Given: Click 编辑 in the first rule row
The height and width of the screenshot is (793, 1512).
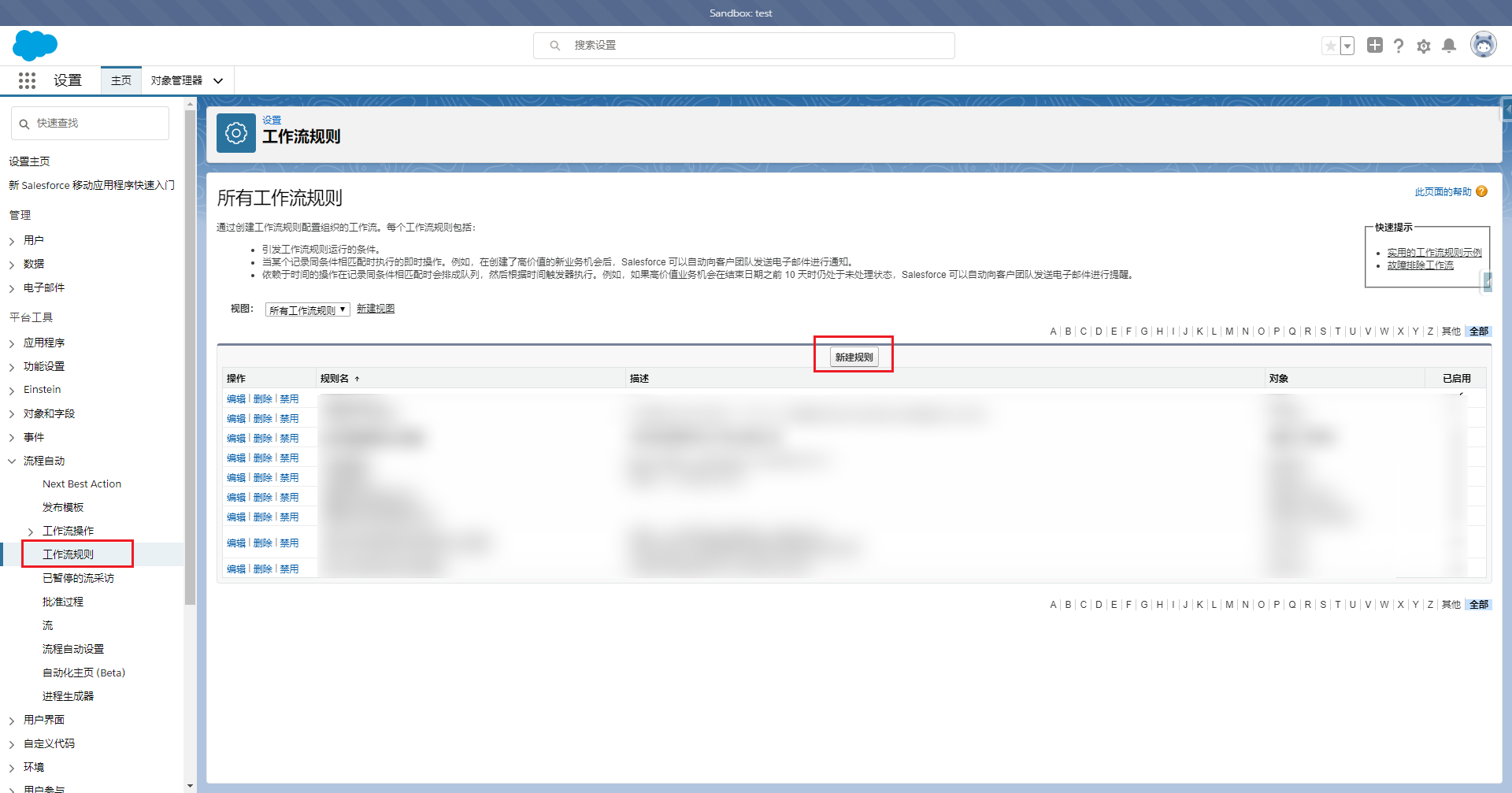Looking at the screenshot, I should 236,399.
